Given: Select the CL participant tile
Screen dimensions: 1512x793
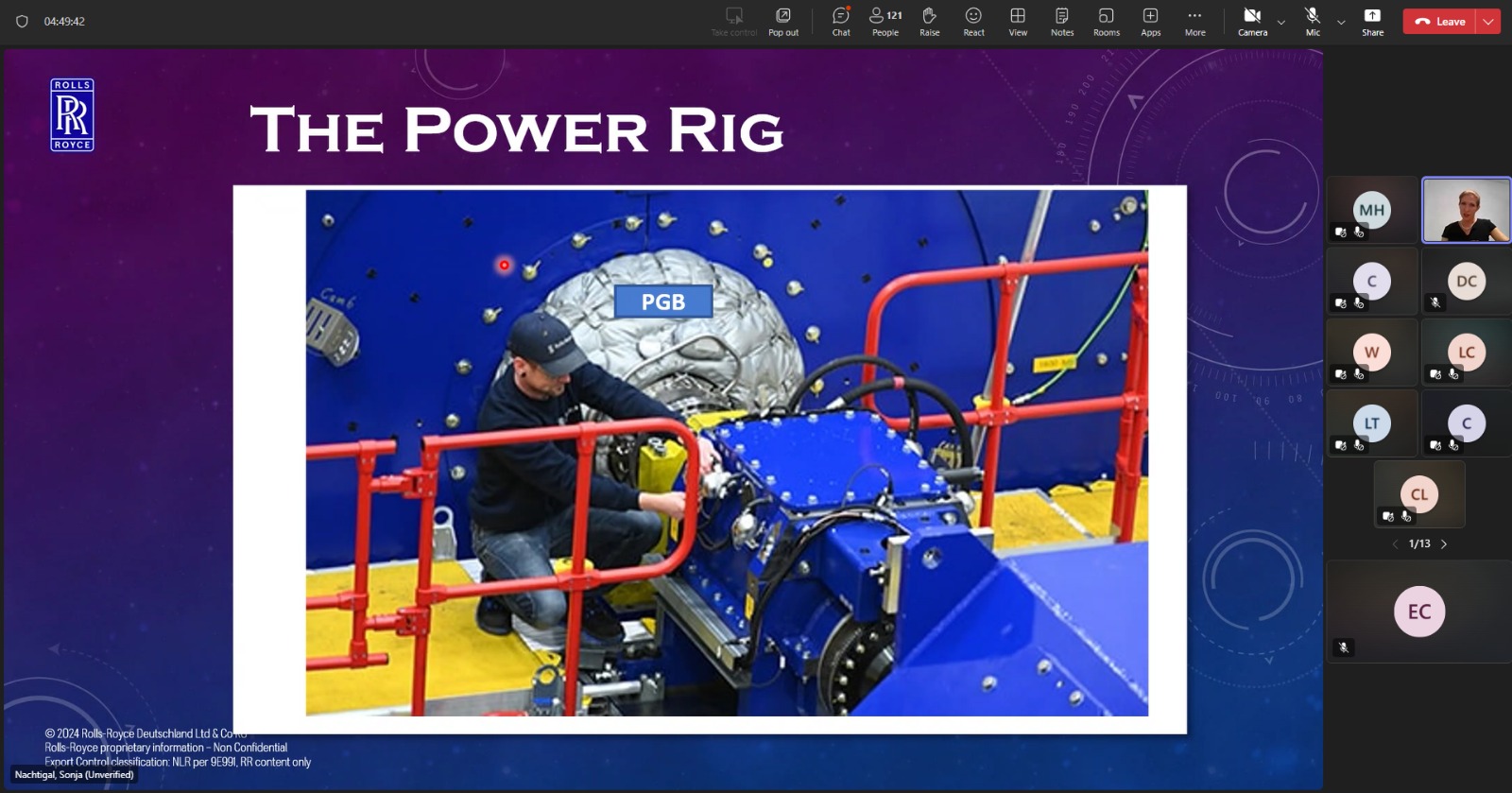Looking at the screenshot, I should pyautogui.click(x=1419, y=493).
